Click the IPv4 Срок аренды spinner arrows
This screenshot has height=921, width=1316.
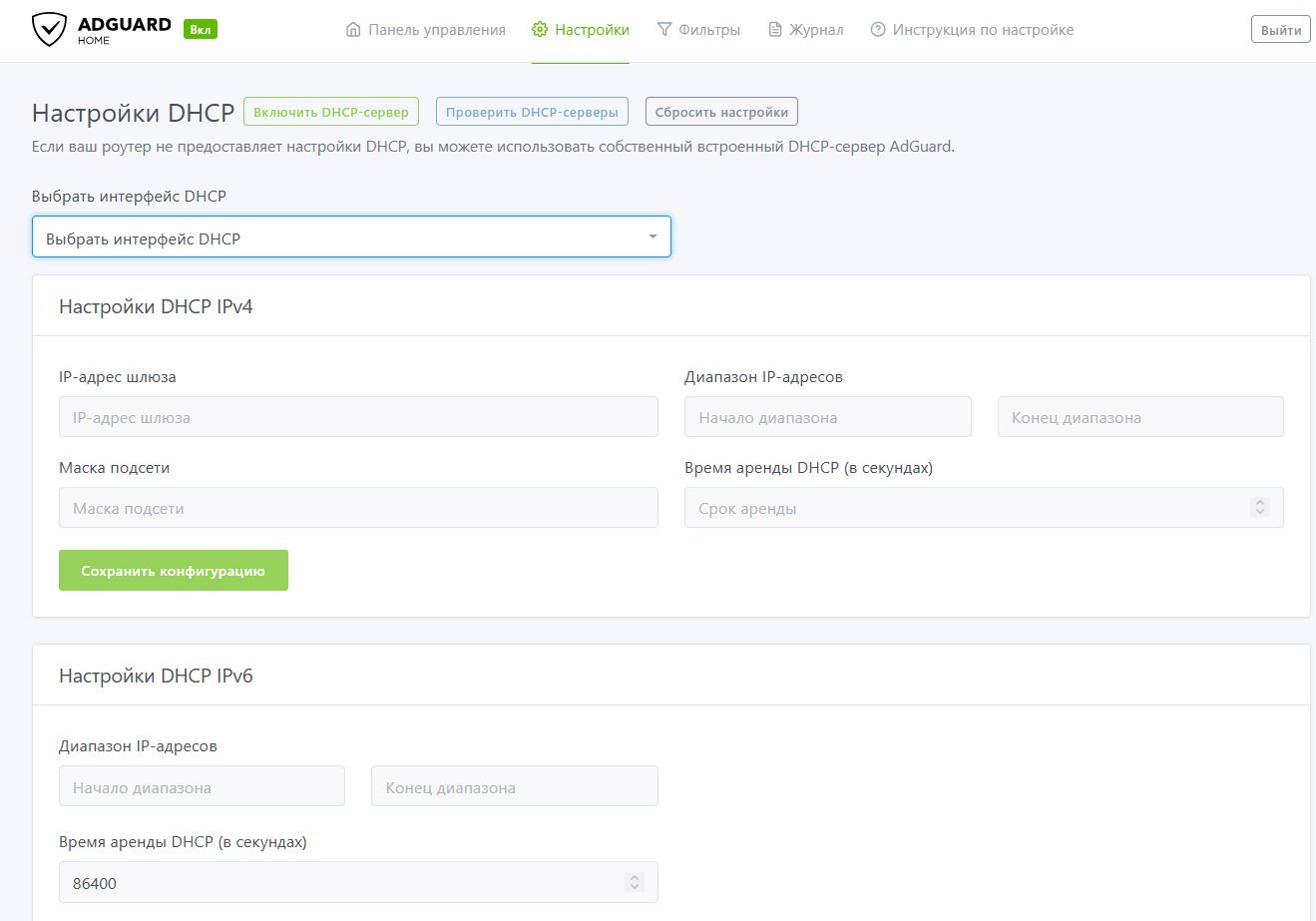pos(1260,508)
